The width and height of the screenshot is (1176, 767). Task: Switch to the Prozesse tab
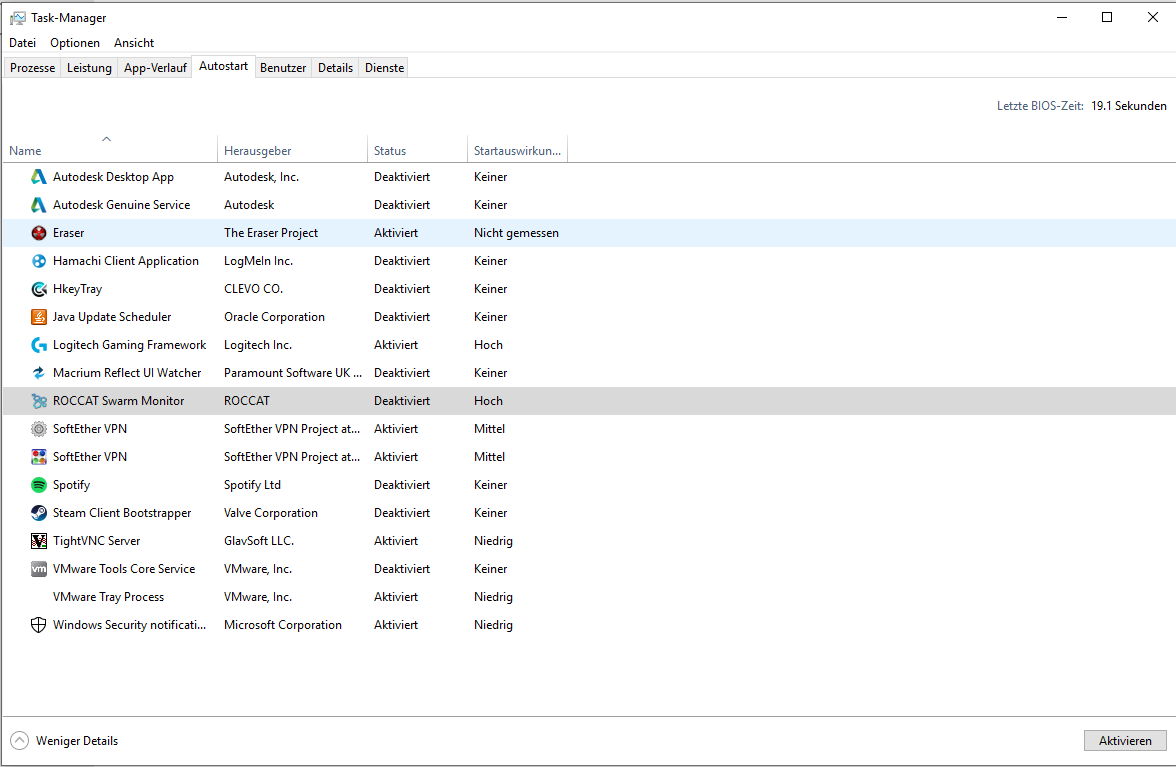pos(32,68)
